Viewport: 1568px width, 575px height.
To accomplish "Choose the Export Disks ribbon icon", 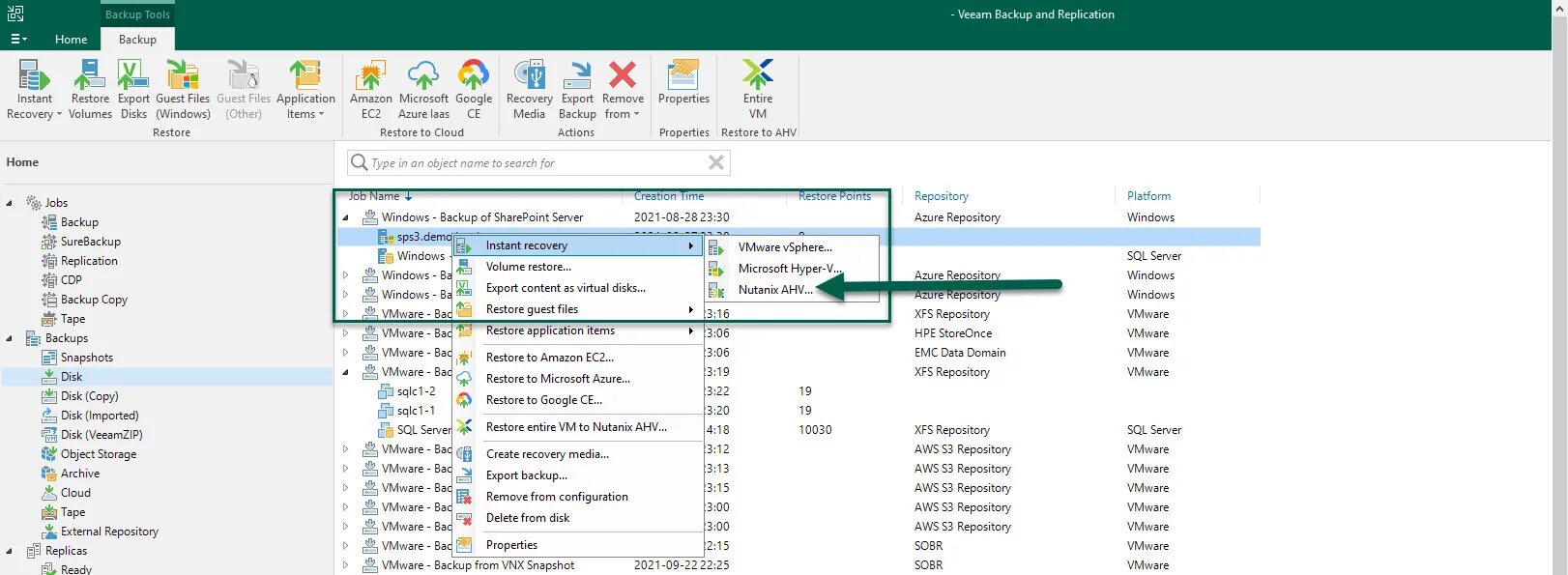I will click(x=133, y=89).
